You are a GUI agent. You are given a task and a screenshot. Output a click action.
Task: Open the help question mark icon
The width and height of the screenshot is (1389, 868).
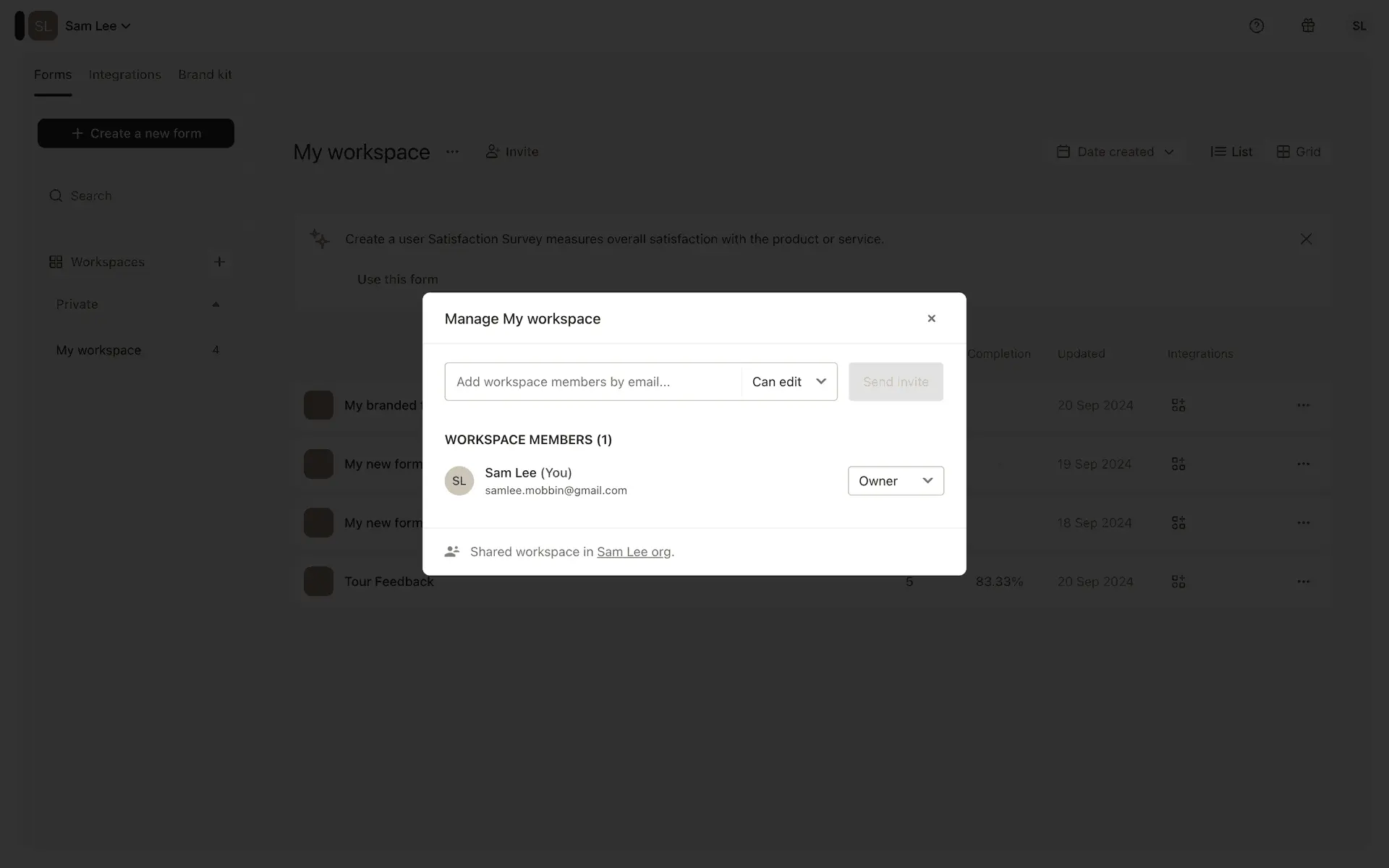click(x=1257, y=26)
